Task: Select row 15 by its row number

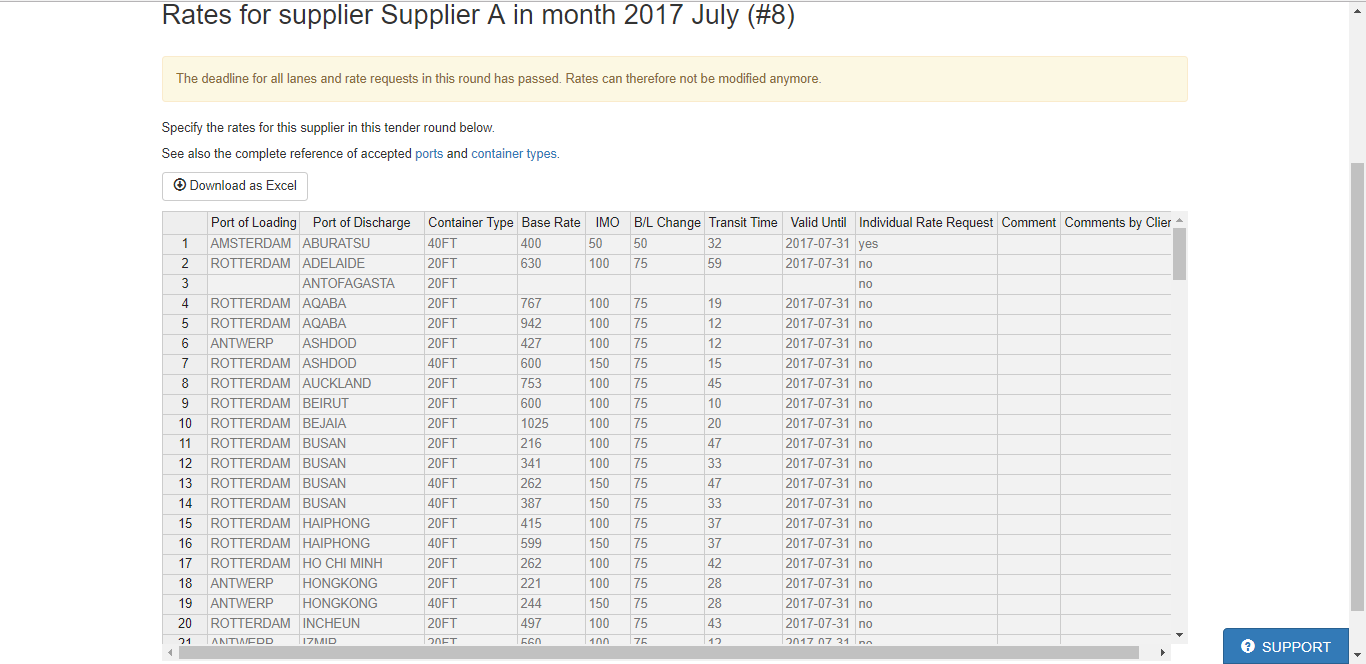Action: (185, 523)
